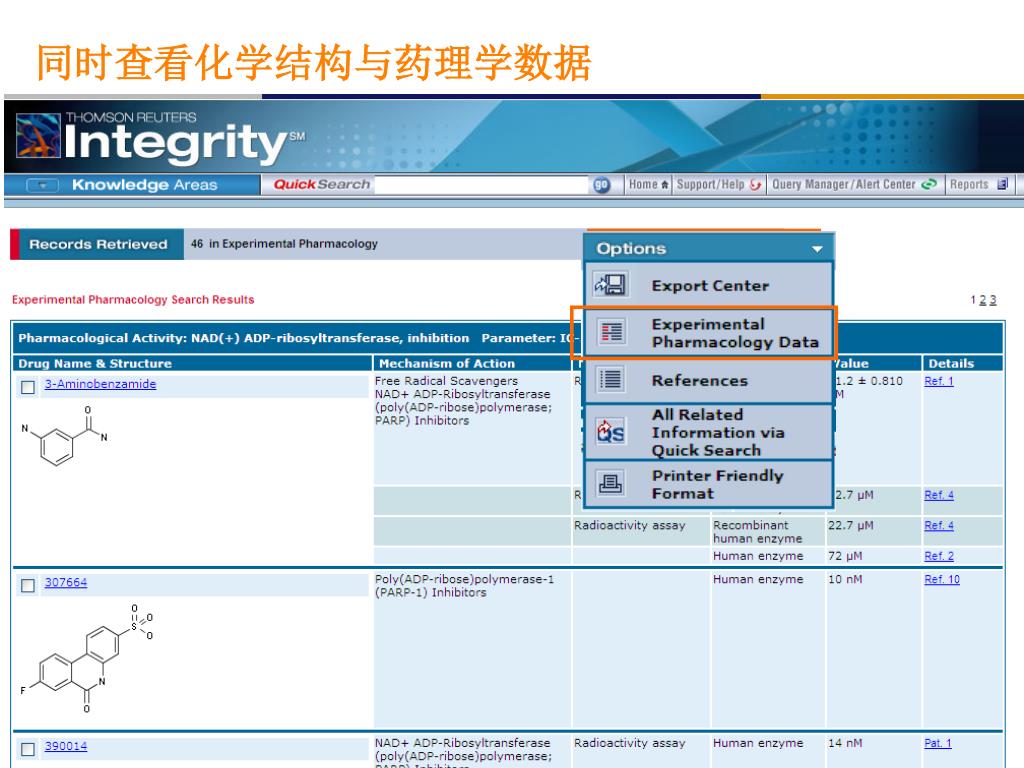Click '46 in Experimental Pharmacology' text

(x=284, y=244)
